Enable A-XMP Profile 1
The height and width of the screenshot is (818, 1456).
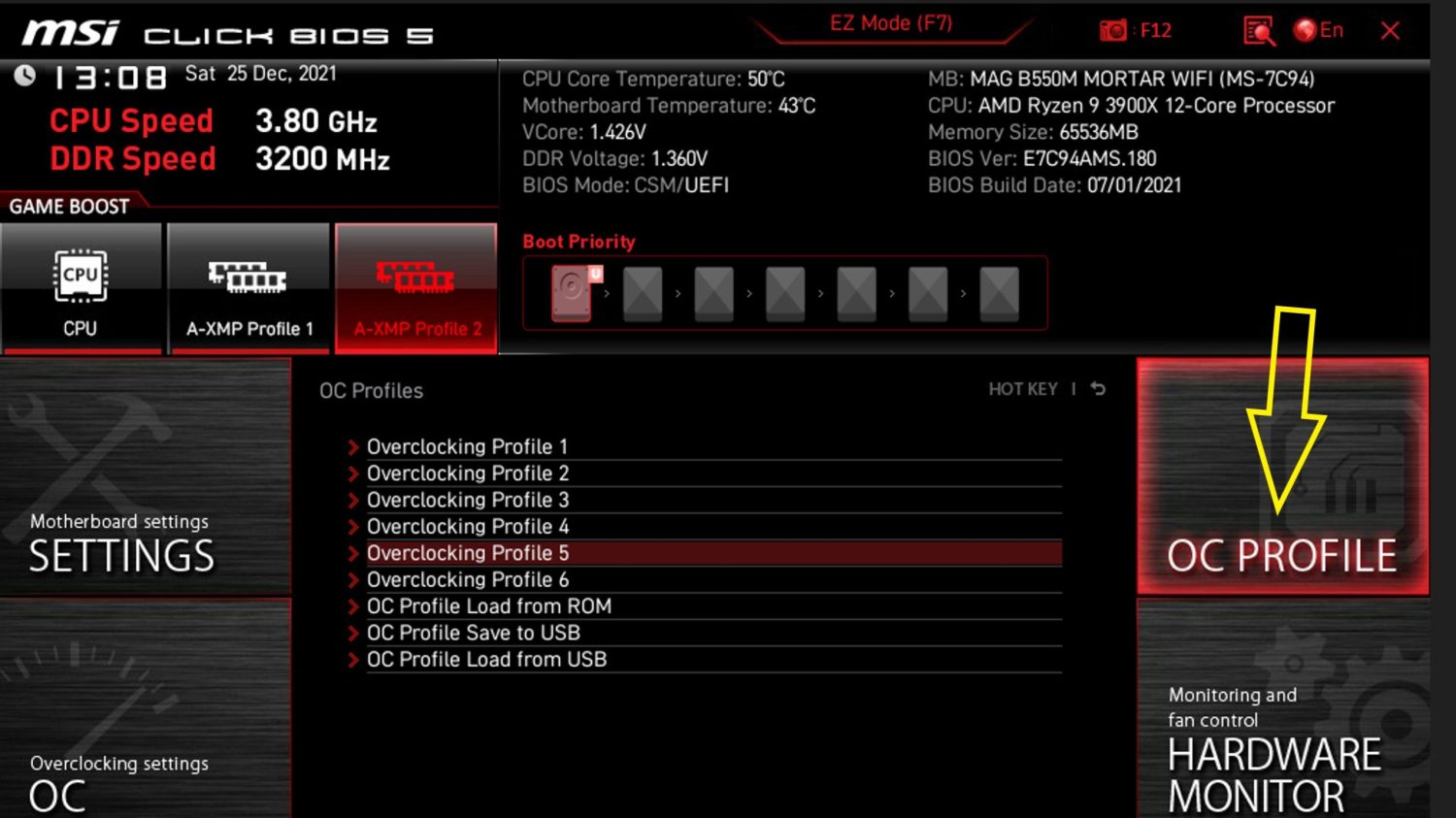coord(249,288)
